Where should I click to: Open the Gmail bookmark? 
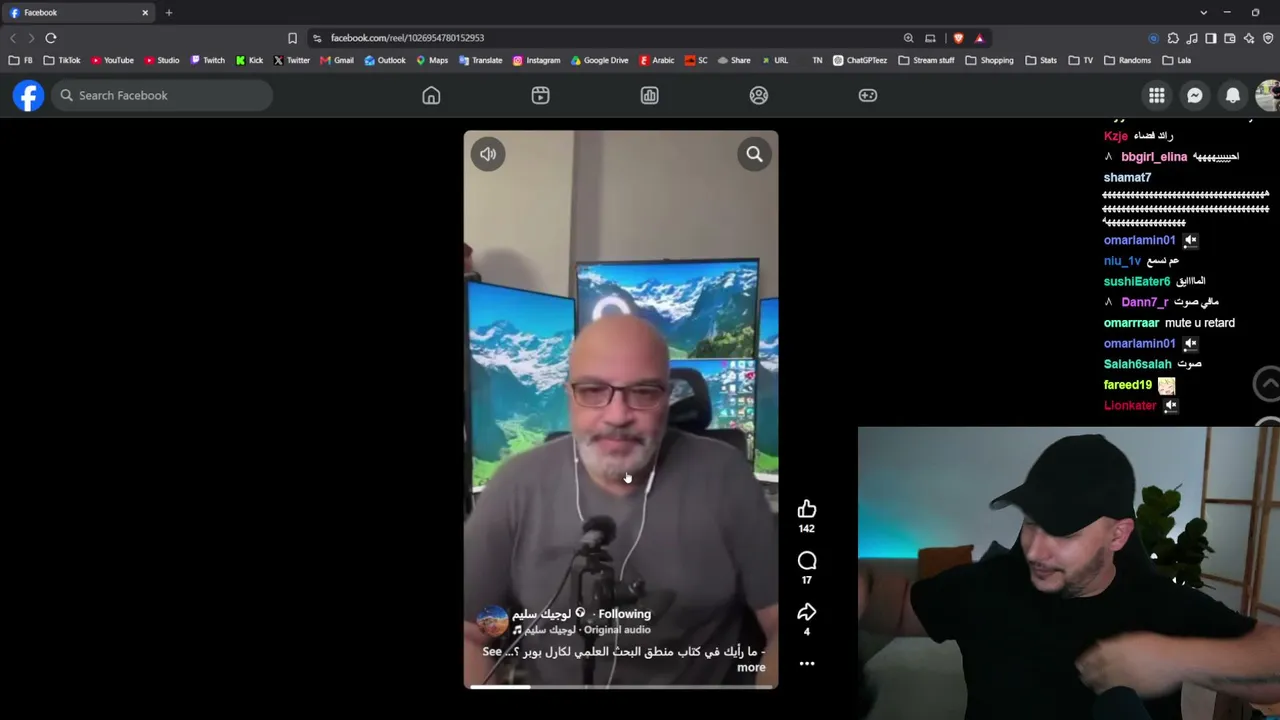coord(337,60)
